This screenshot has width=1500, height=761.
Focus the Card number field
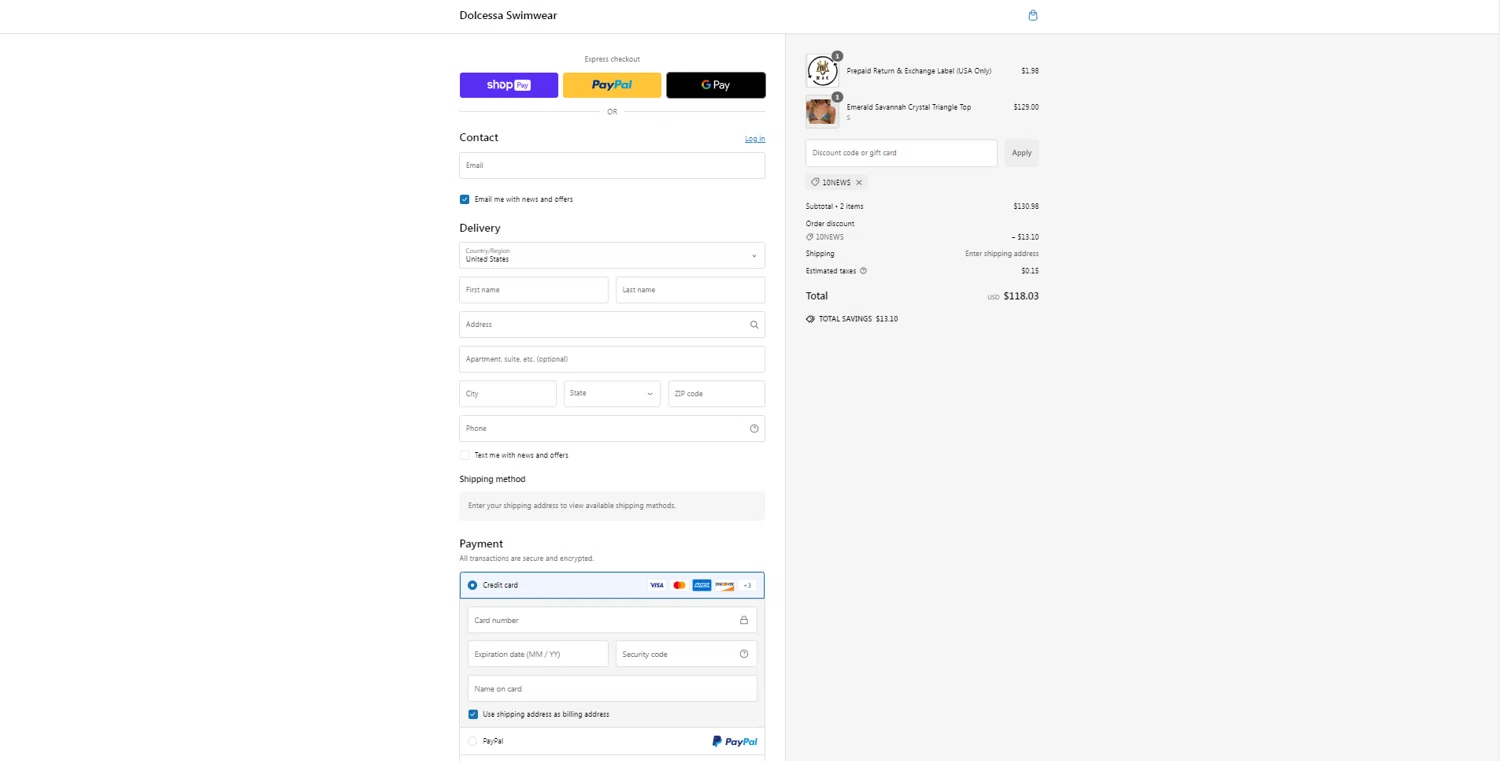(x=612, y=620)
